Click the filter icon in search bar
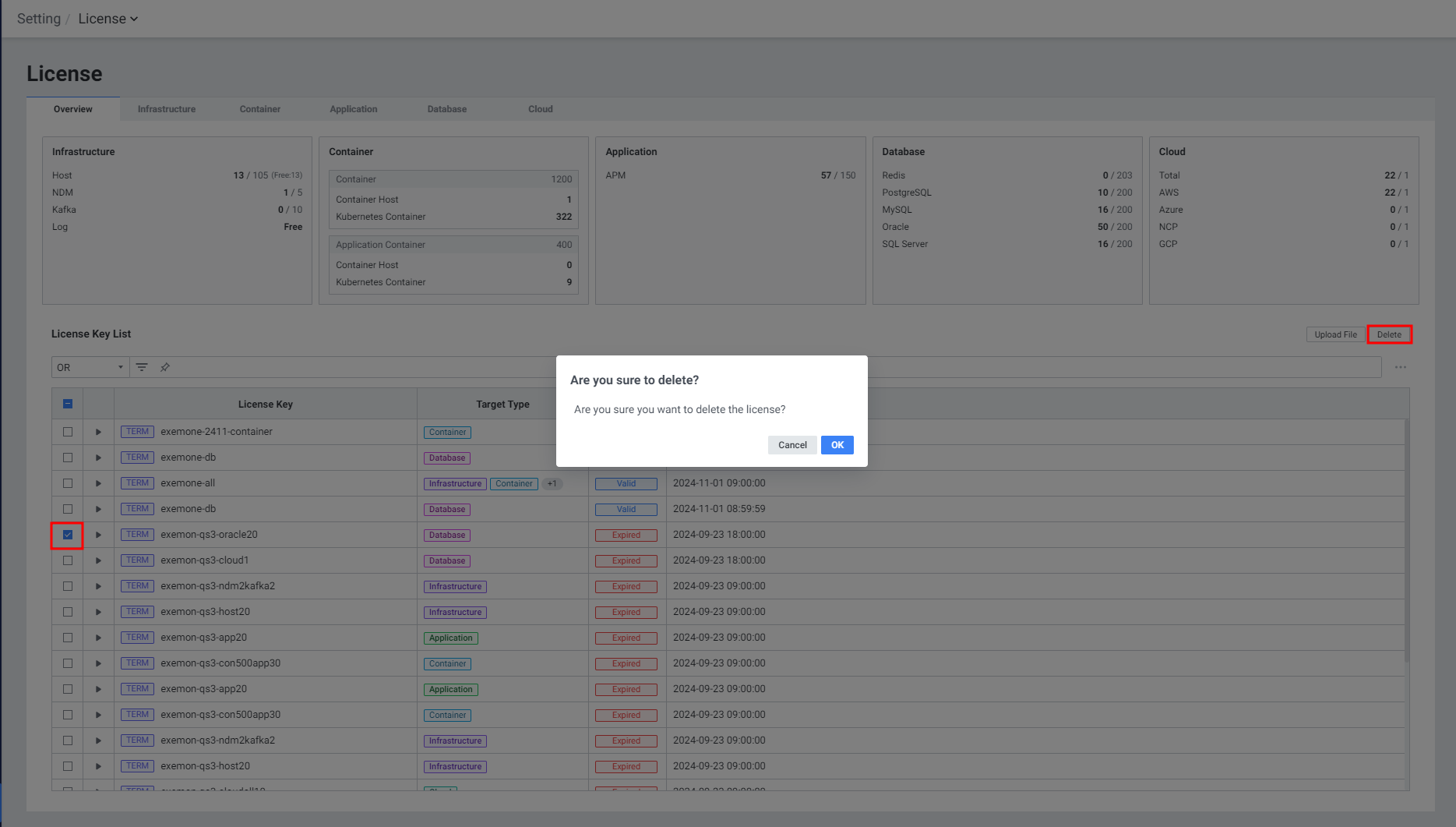Image resolution: width=1456 pixels, height=827 pixels. pyautogui.click(x=142, y=367)
